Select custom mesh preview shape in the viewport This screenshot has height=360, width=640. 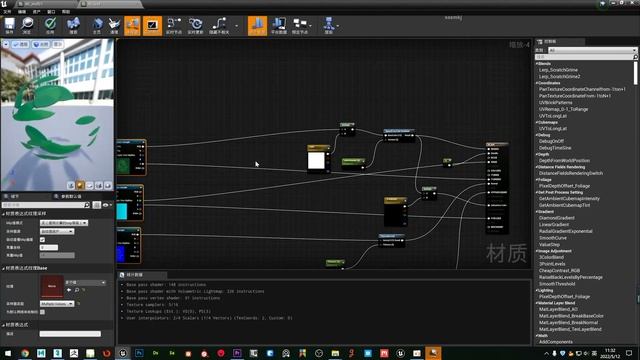point(108,186)
